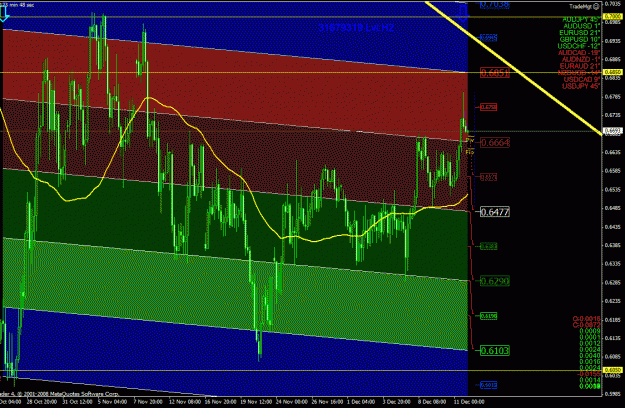Click the USDCHF -12 pair label

[579, 46]
